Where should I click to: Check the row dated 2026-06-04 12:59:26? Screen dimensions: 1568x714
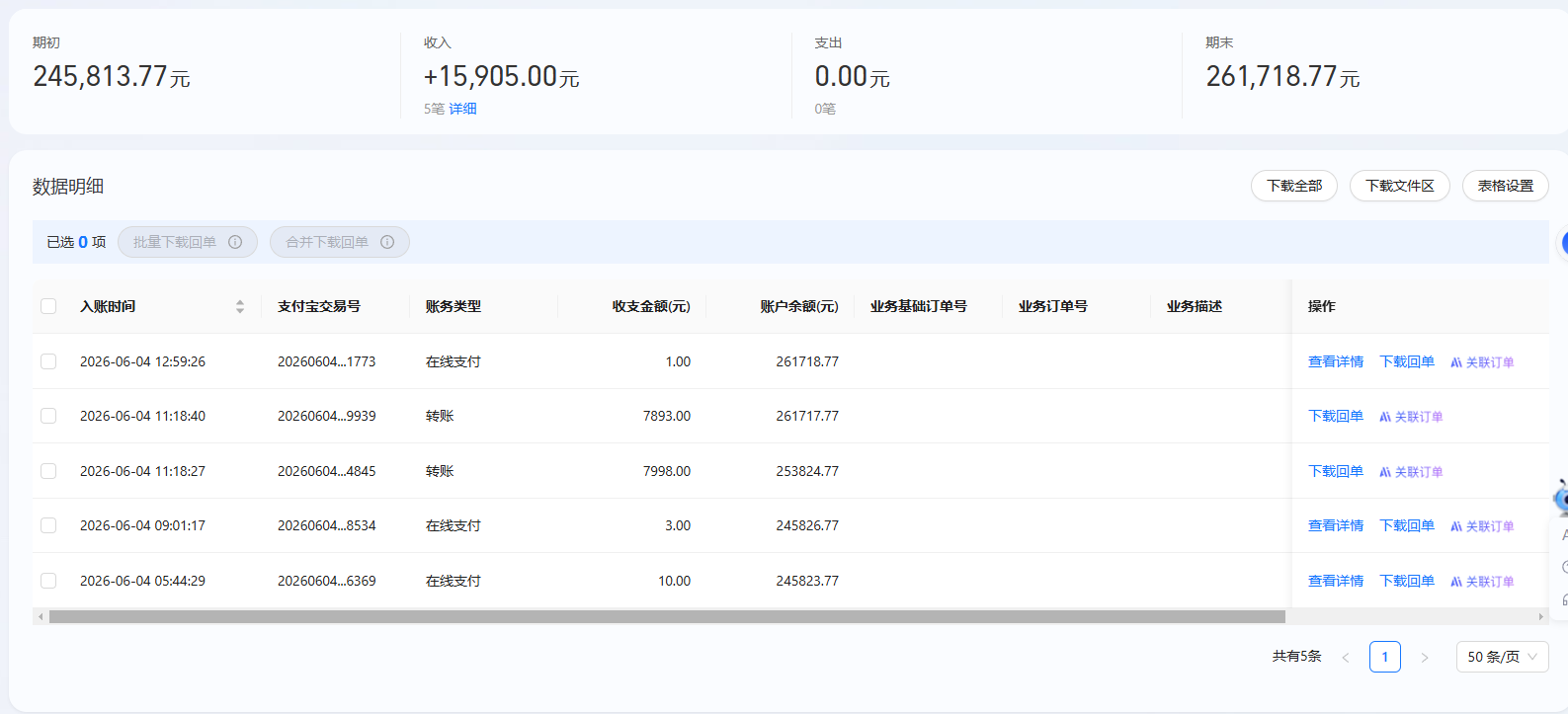[x=48, y=361]
